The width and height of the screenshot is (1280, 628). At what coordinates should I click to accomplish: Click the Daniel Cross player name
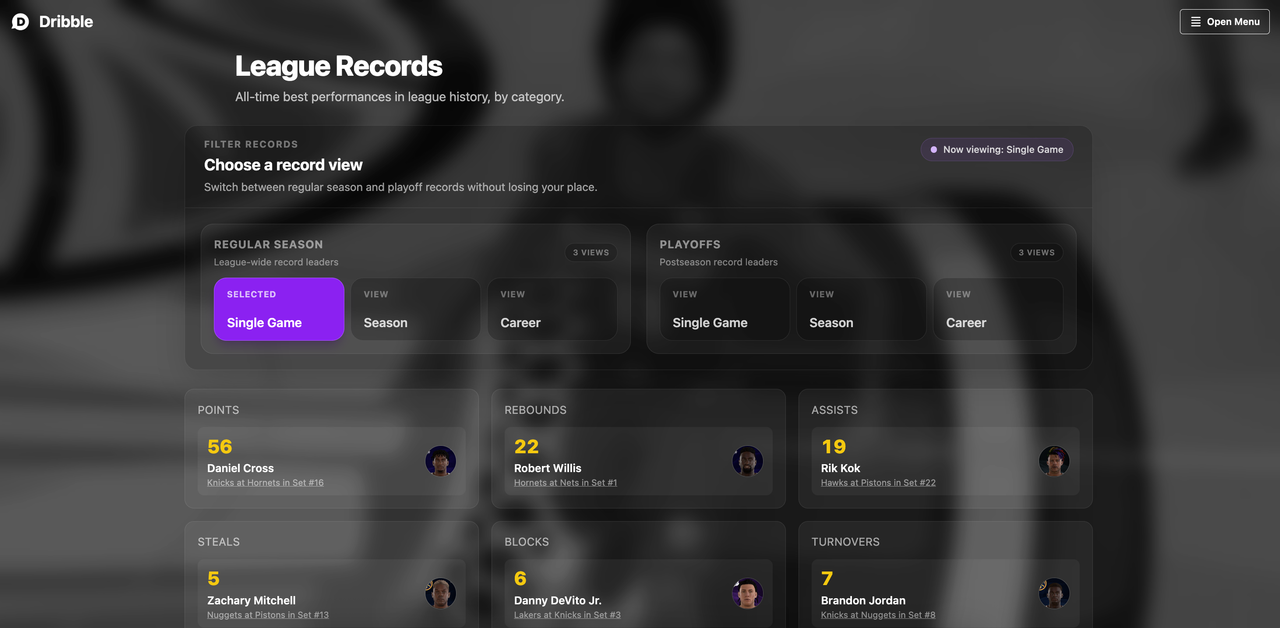(240, 468)
